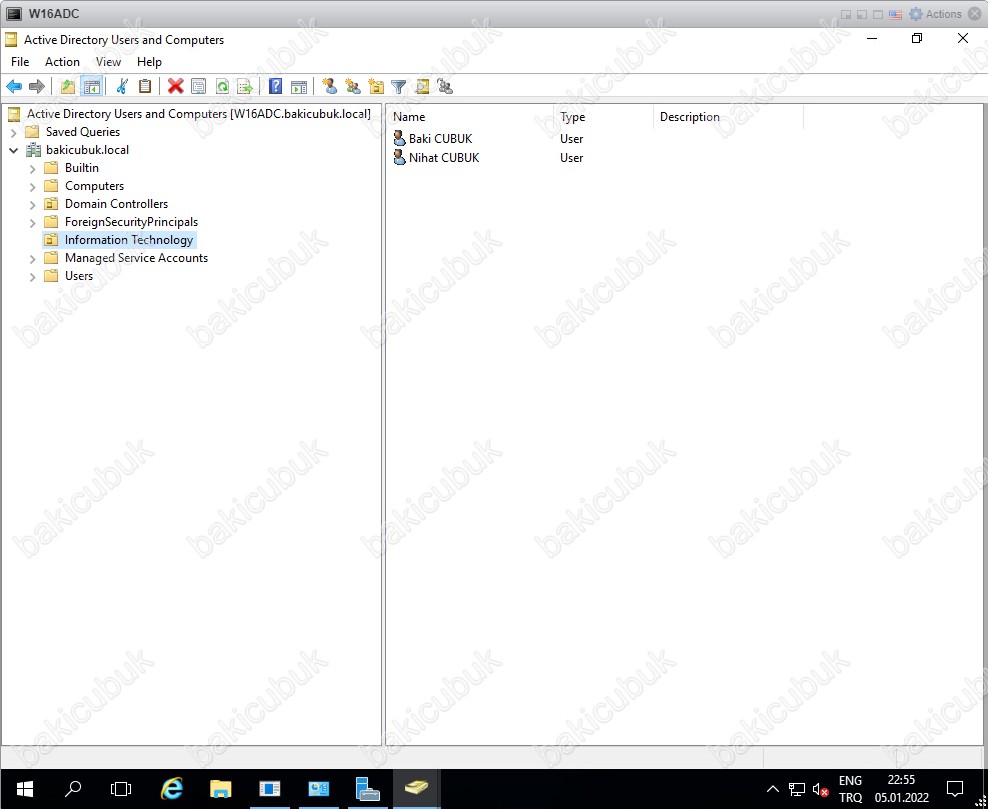This screenshot has width=988, height=809.
Task: Click the Forward arrow in the toolbar
Action: pos(37,86)
